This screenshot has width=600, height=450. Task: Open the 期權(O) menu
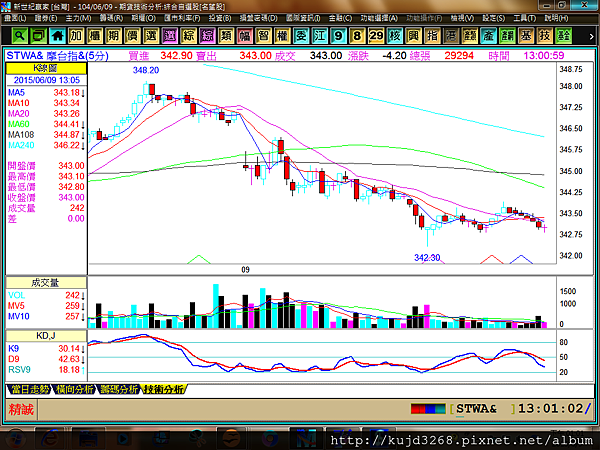143,18
